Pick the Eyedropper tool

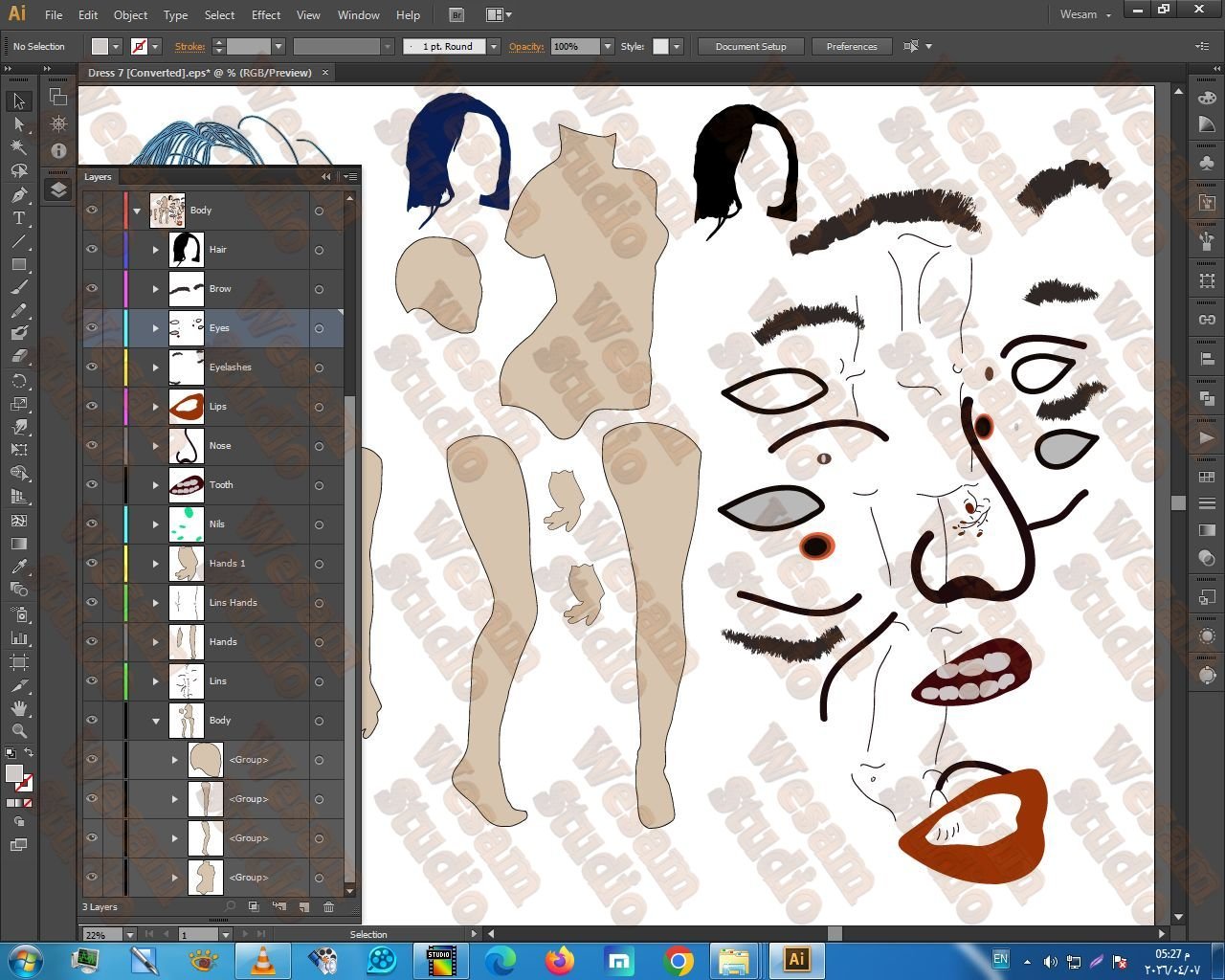(x=19, y=567)
